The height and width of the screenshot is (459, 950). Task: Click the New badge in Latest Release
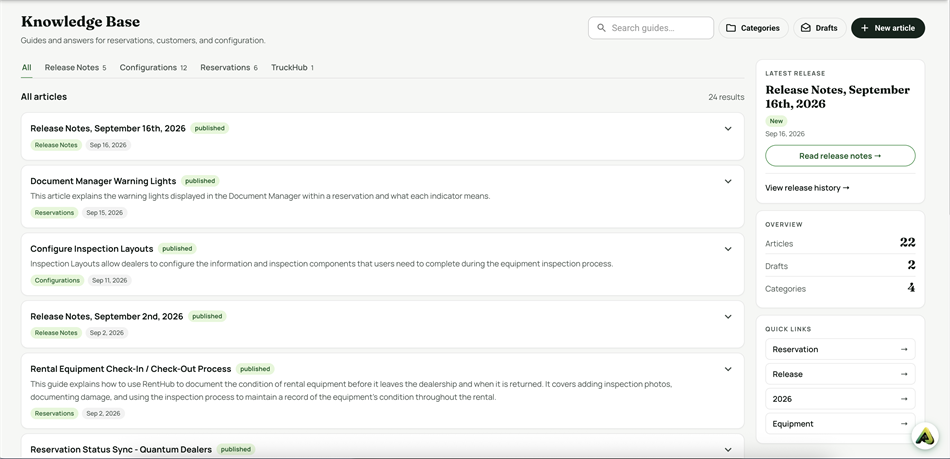(x=776, y=121)
